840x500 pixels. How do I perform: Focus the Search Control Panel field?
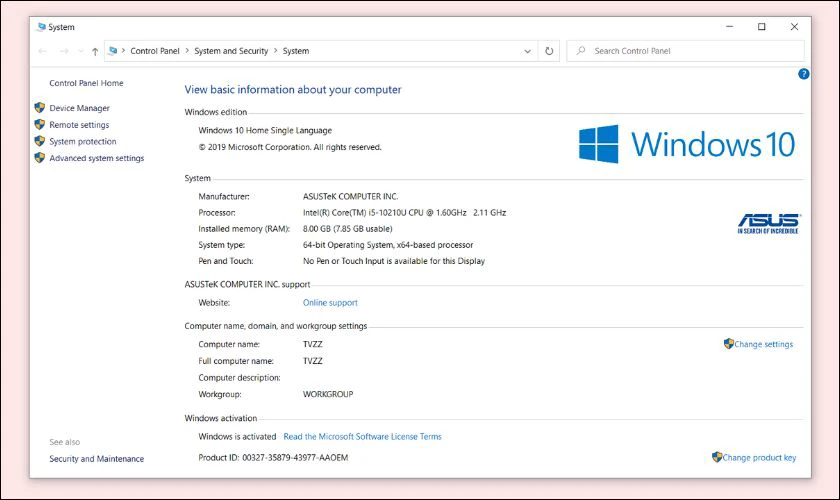click(685, 51)
